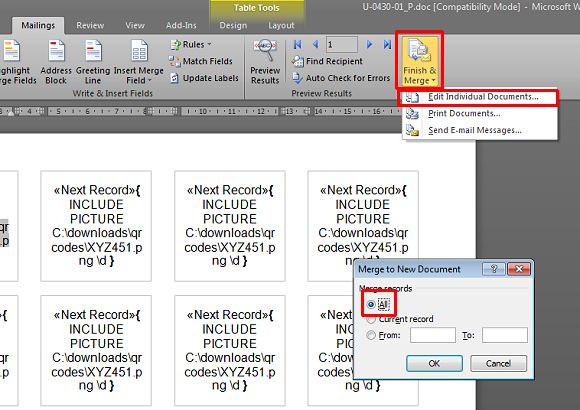Click the Edit Individual Documents icon
Screen dimensions: 580x410
tap(412, 97)
